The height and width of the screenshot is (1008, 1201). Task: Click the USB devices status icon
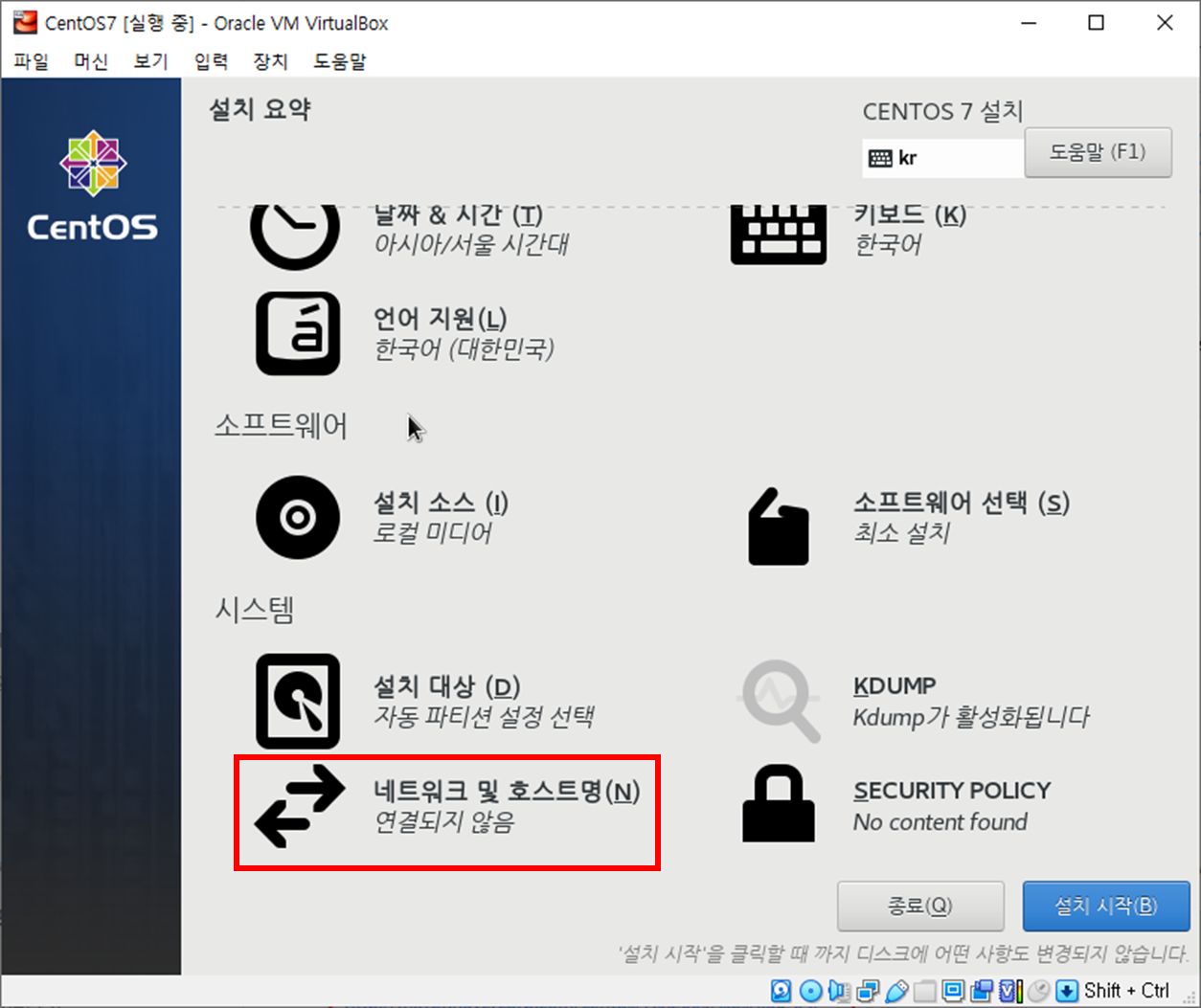coord(896,991)
